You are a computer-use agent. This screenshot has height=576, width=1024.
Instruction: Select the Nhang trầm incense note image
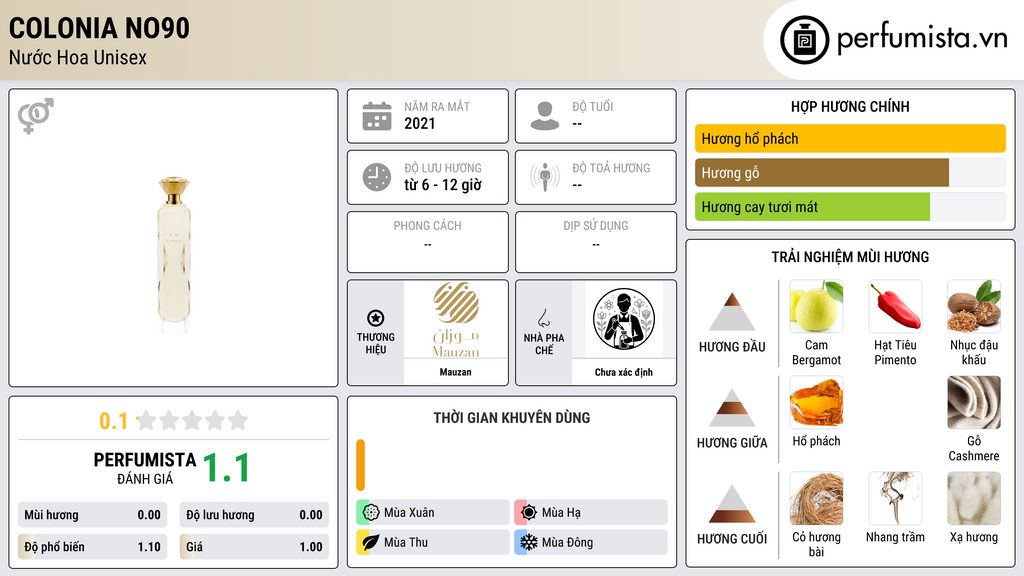895,498
